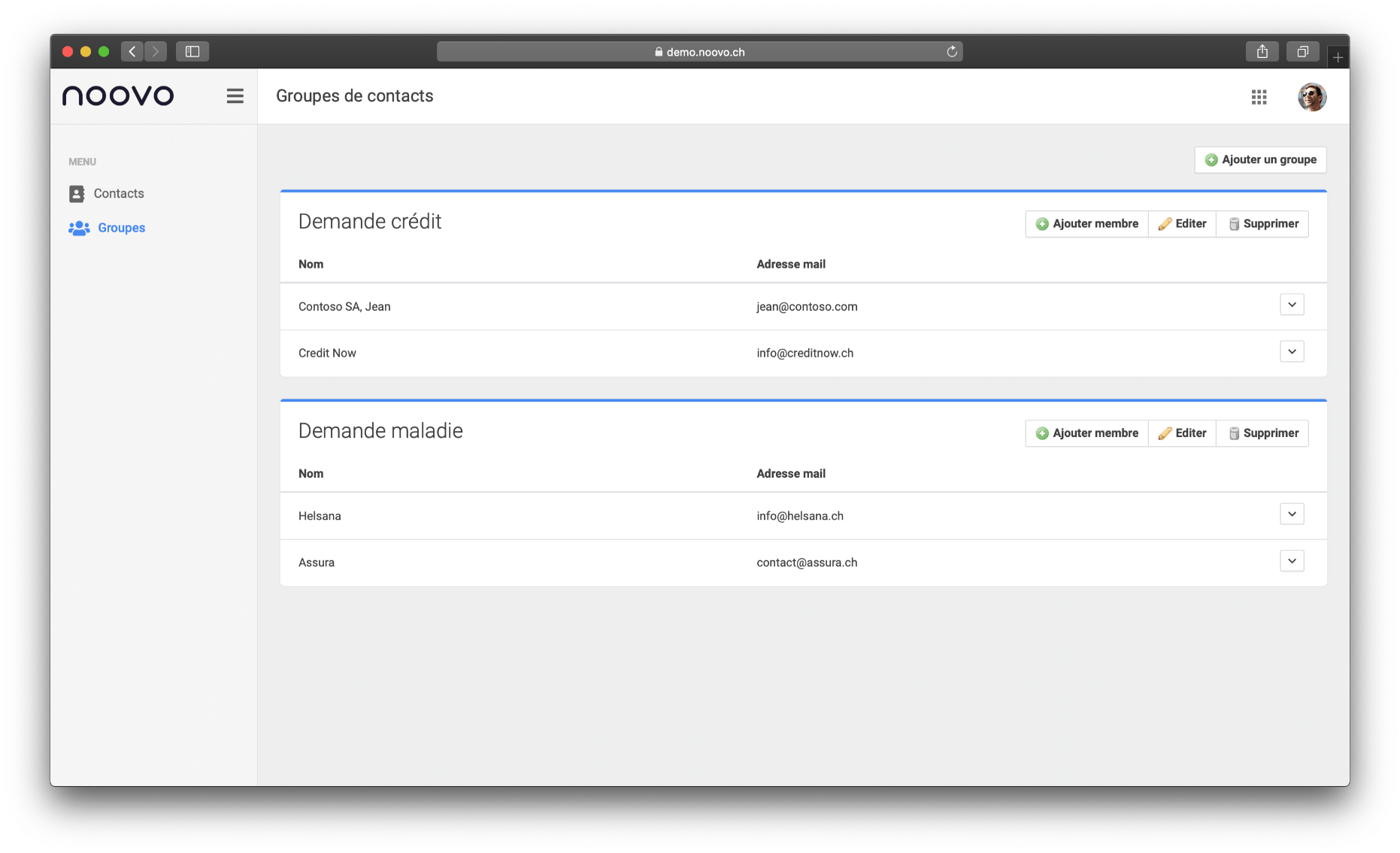The image size is (1400, 853).
Task: Expand options for Contoso SA, Jean row
Action: [1291, 305]
